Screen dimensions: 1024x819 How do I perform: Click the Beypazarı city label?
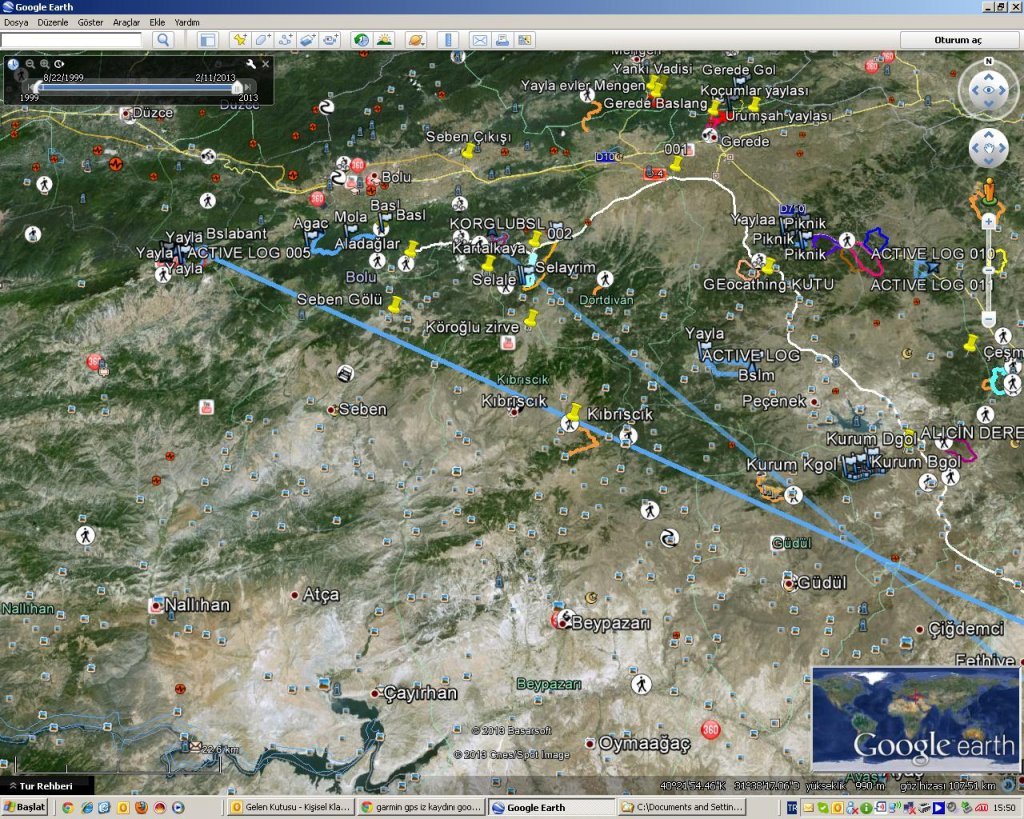[611, 623]
